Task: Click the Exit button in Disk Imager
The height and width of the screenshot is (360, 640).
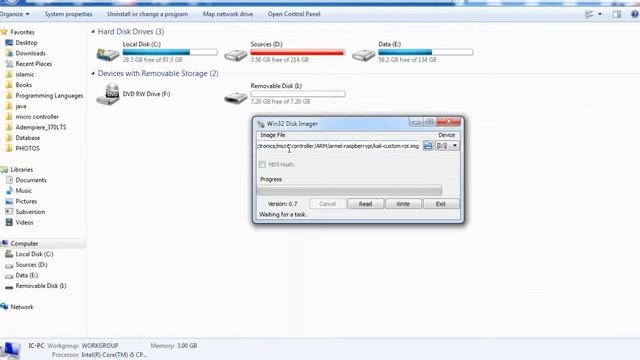Action: tap(441, 204)
